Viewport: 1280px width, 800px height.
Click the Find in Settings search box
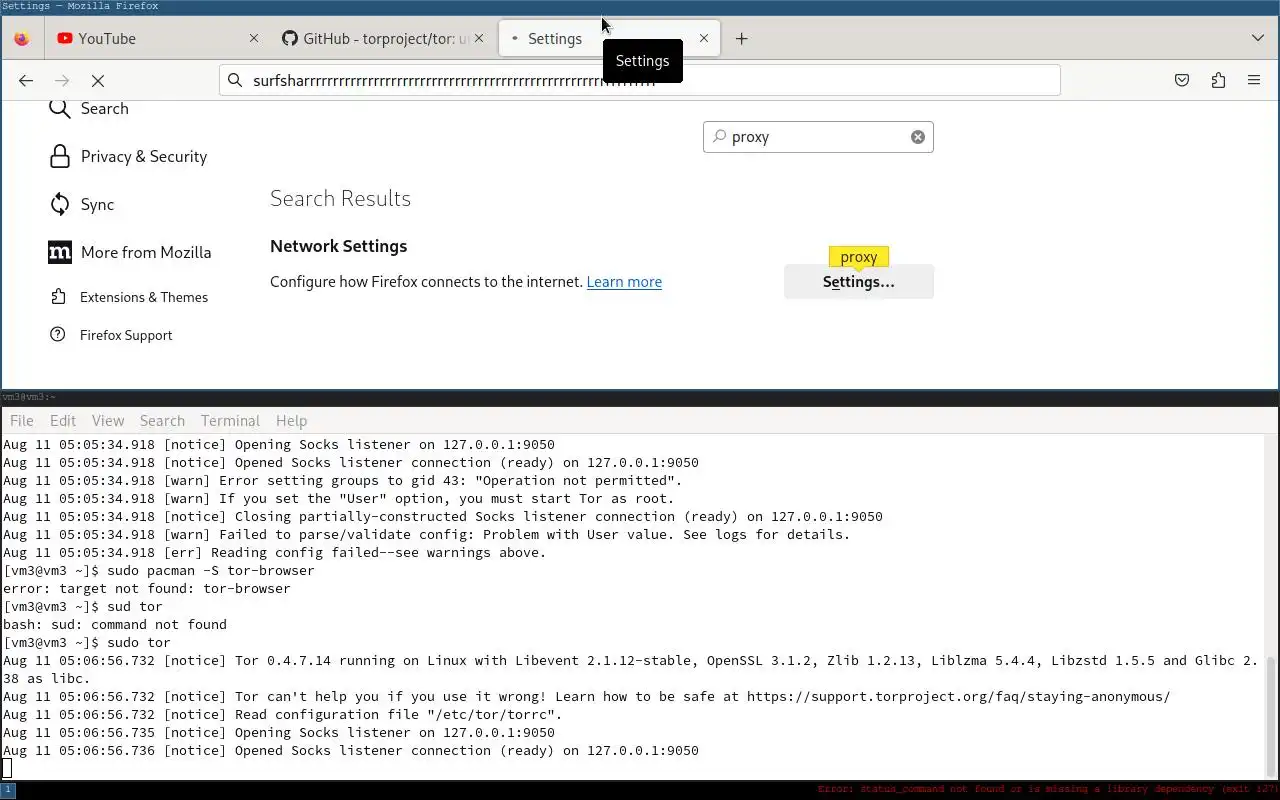(818, 137)
